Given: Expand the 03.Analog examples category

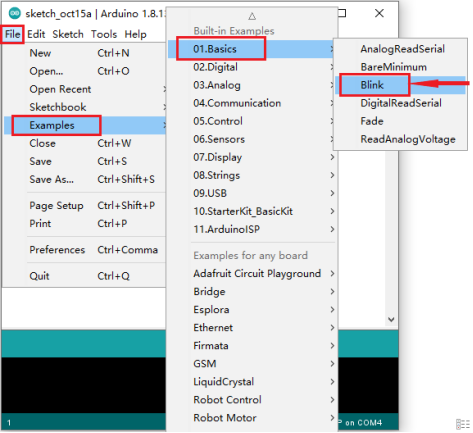Looking at the screenshot, I should [252, 85].
